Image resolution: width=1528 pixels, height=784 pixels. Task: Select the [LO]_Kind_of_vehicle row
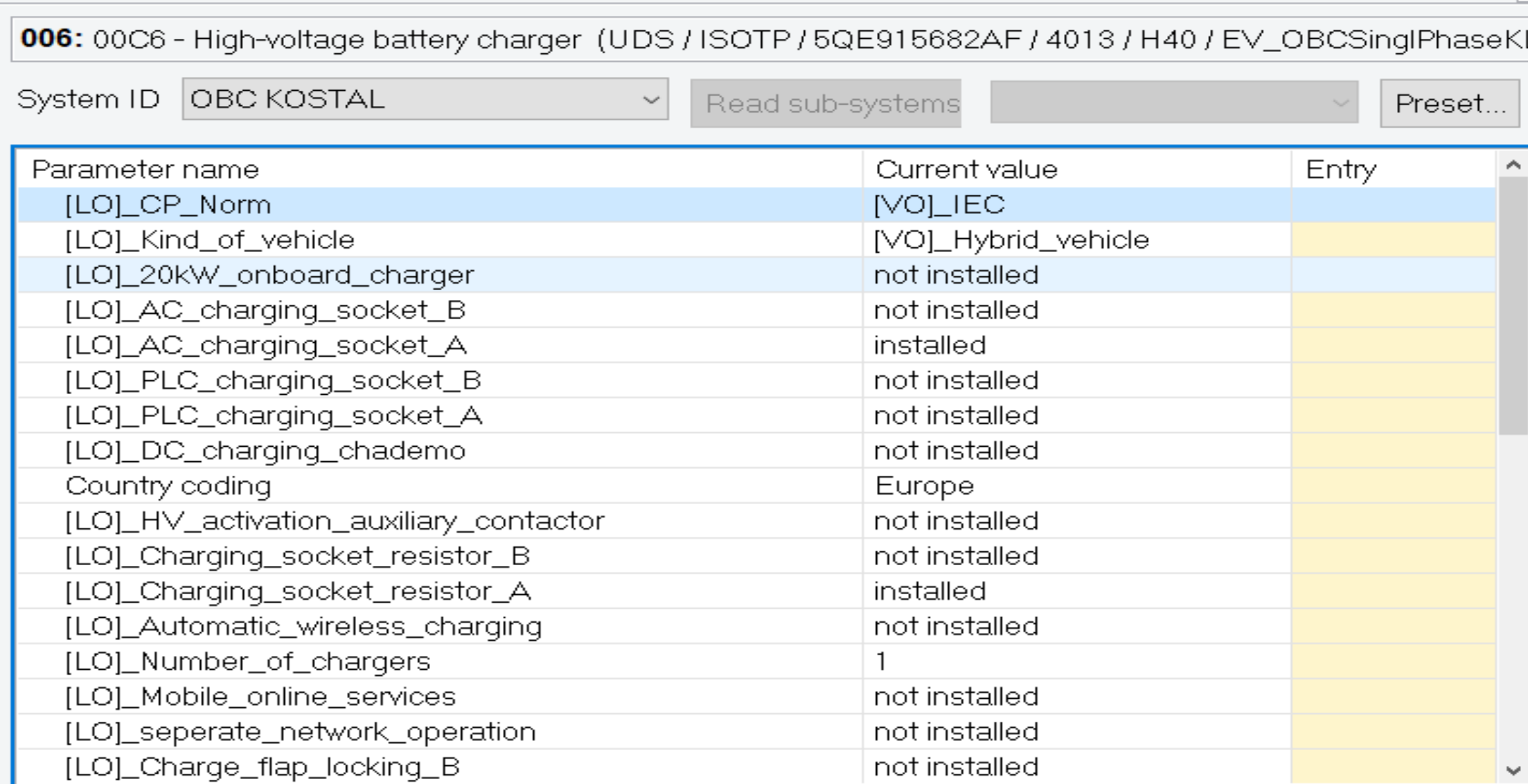click(x=209, y=240)
